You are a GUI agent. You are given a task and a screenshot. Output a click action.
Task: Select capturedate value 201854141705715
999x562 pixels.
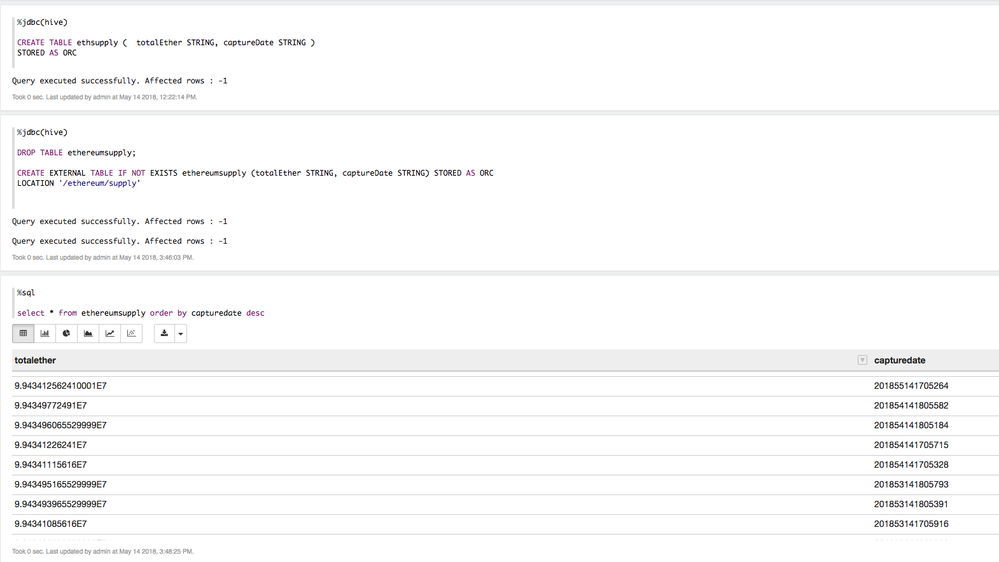pos(911,445)
